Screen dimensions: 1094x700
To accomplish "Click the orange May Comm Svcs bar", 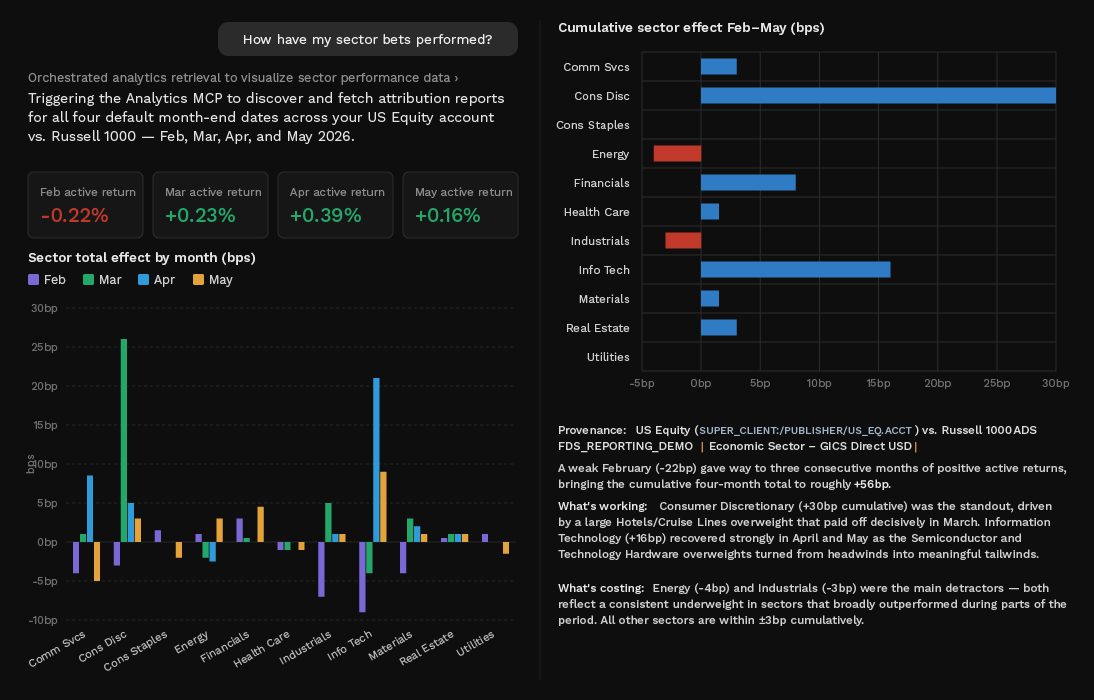I will click(97, 561).
